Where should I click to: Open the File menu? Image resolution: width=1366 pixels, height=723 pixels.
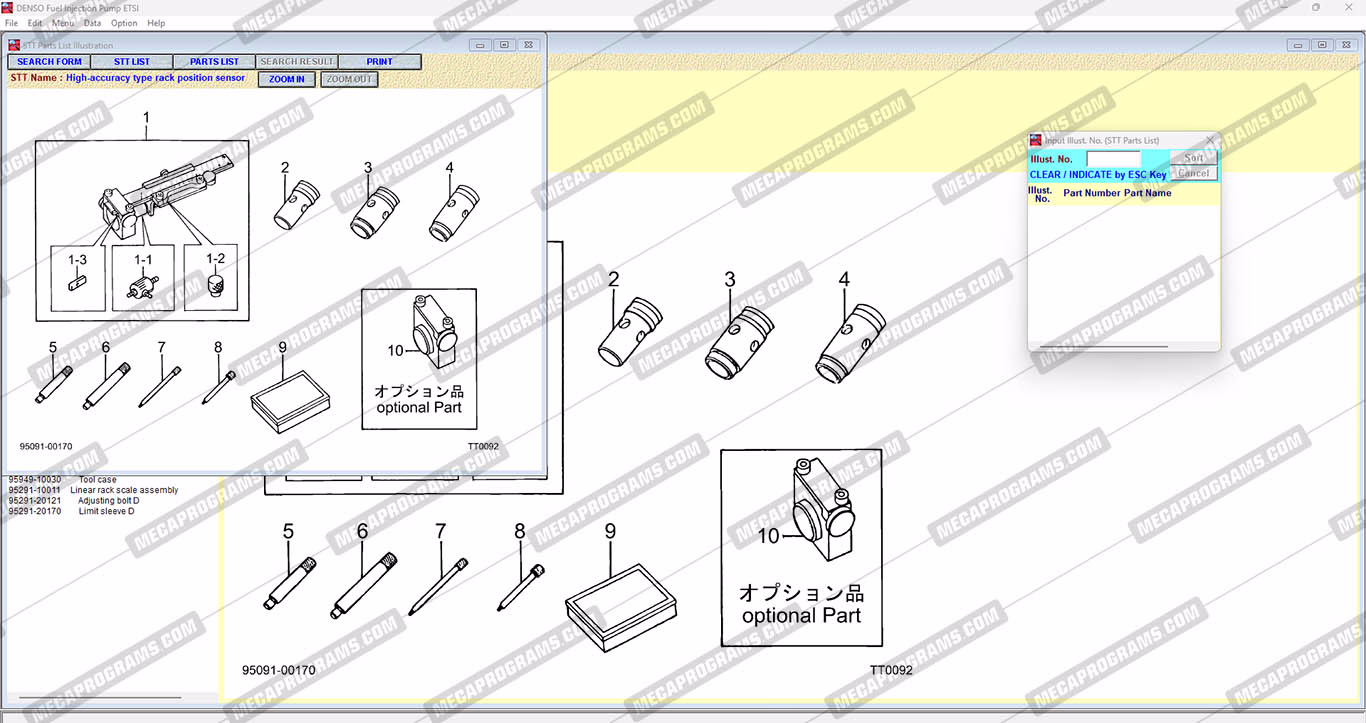(11, 23)
